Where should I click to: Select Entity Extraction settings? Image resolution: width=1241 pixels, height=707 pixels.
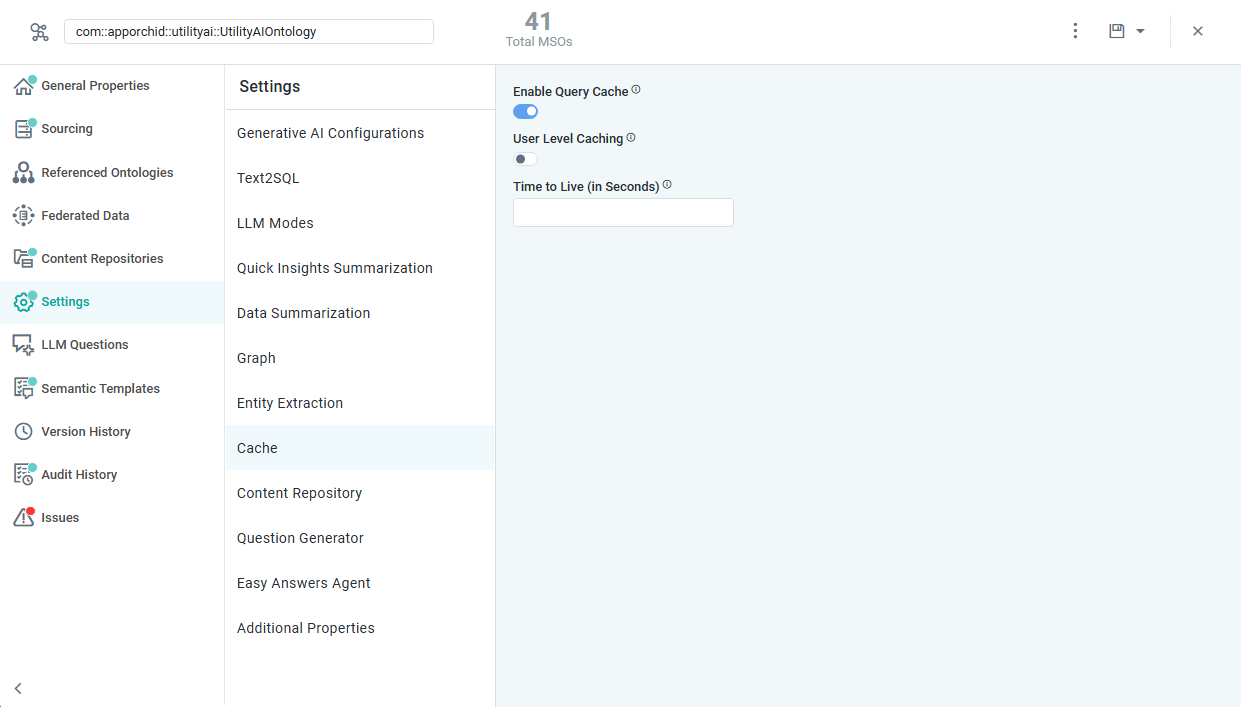click(x=360, y=403)
